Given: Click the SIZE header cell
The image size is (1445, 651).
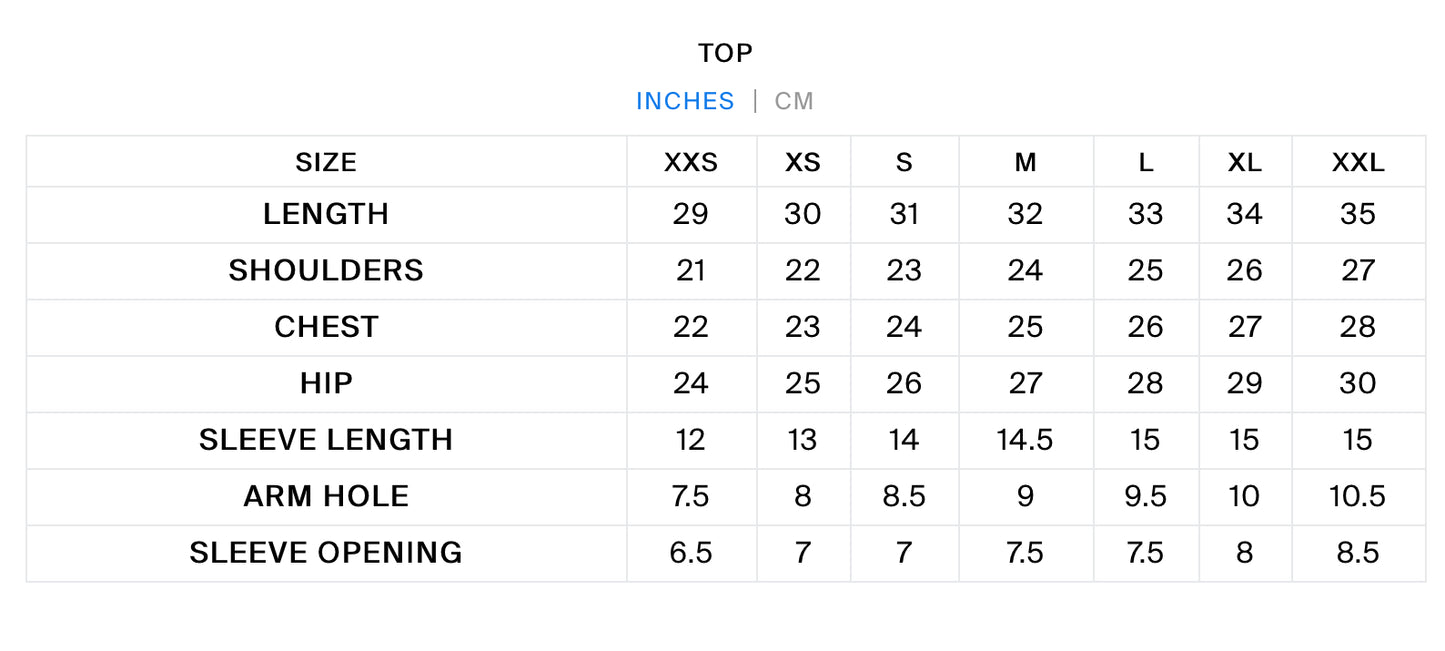Looking at the screenshot, I should coord(326,163).
